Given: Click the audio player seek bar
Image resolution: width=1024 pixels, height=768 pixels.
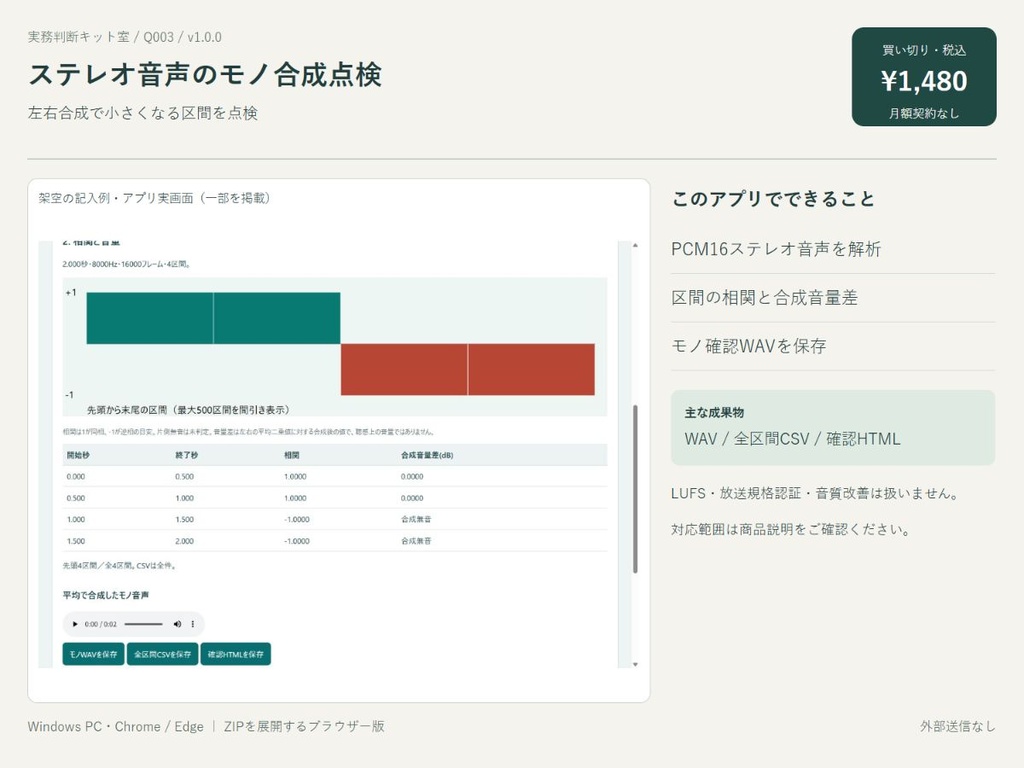Looking at the screenshot, I should 144,624.
